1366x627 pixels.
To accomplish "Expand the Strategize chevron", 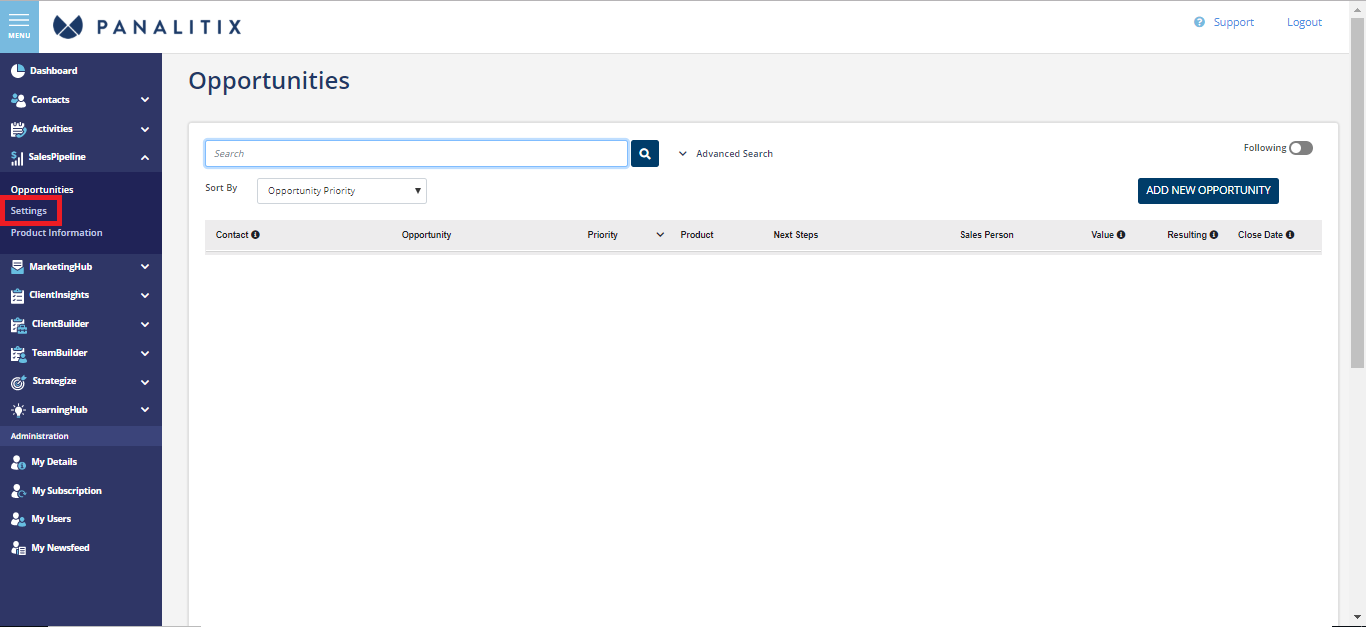I will pyautogui.click(x=145, y=382).
